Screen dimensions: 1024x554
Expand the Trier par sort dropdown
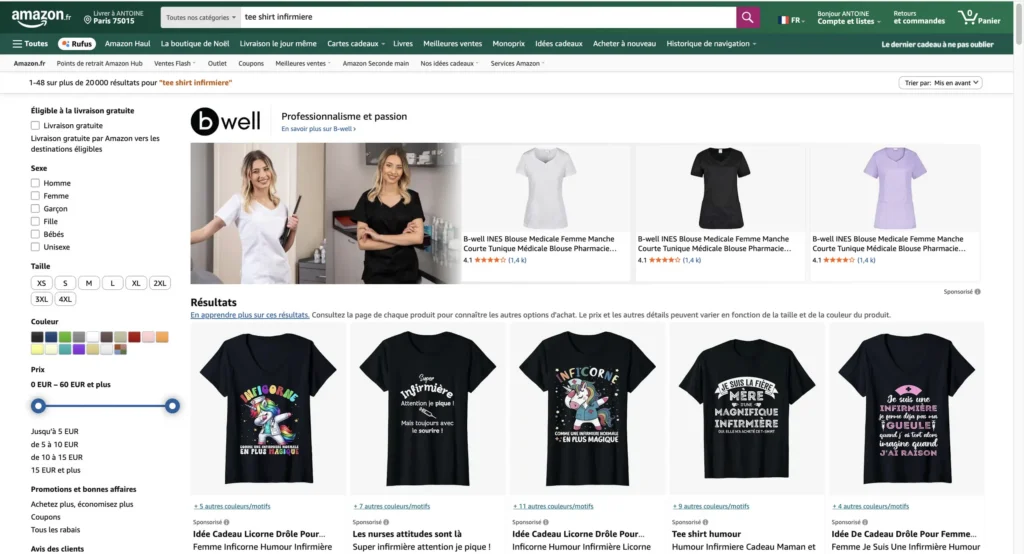coord(941,83)
